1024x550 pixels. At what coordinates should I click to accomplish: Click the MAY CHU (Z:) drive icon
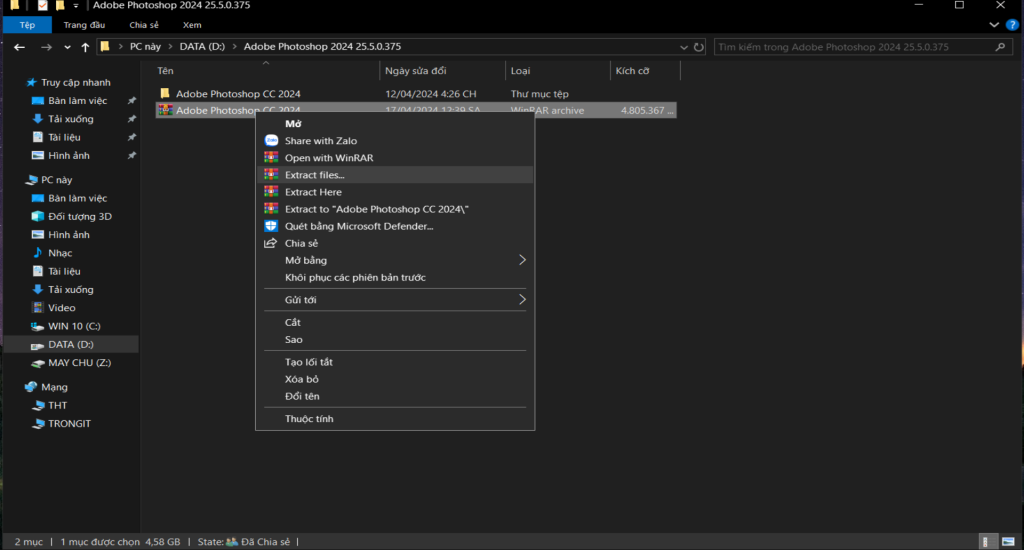point(38,363)
